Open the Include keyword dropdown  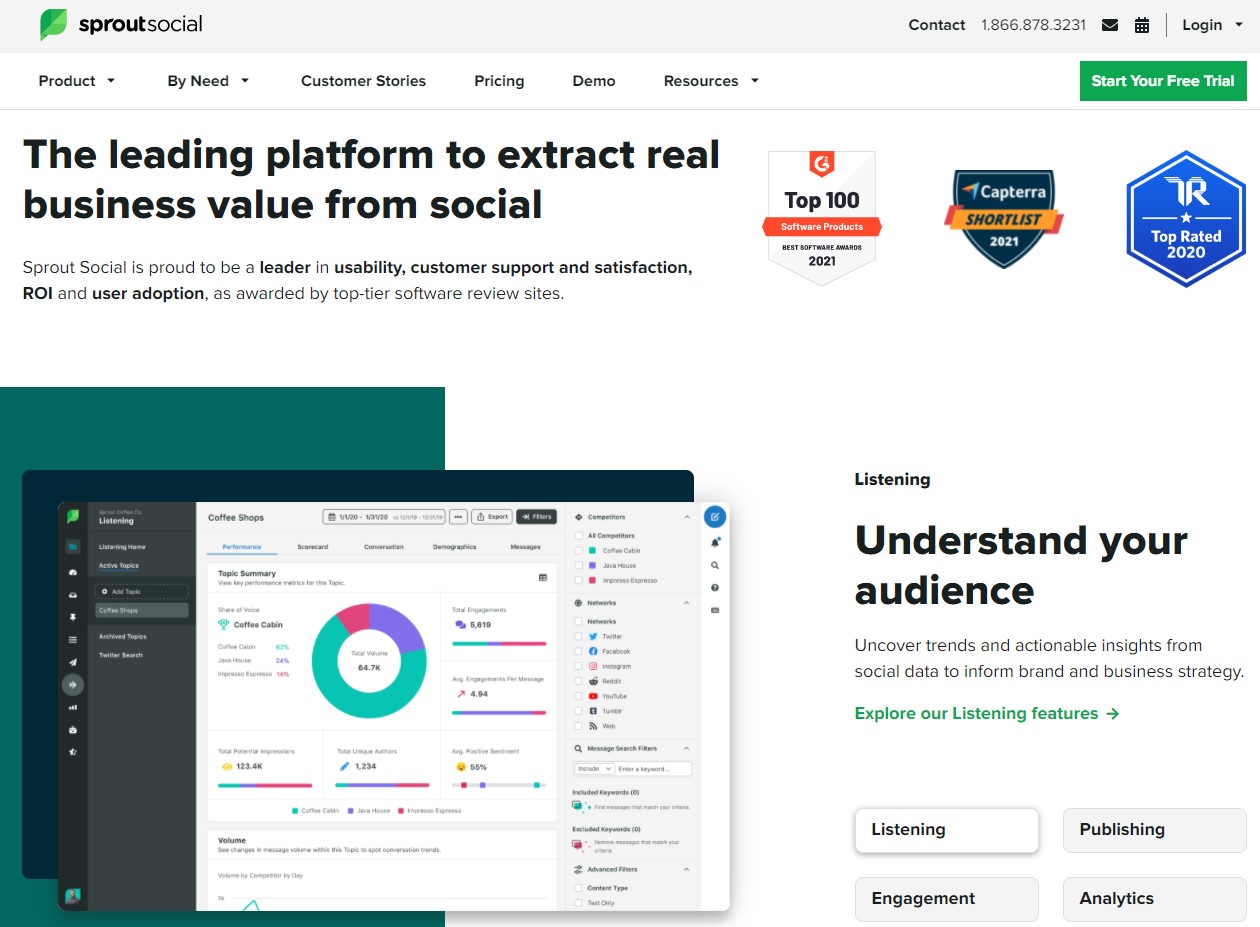[594, 769]
